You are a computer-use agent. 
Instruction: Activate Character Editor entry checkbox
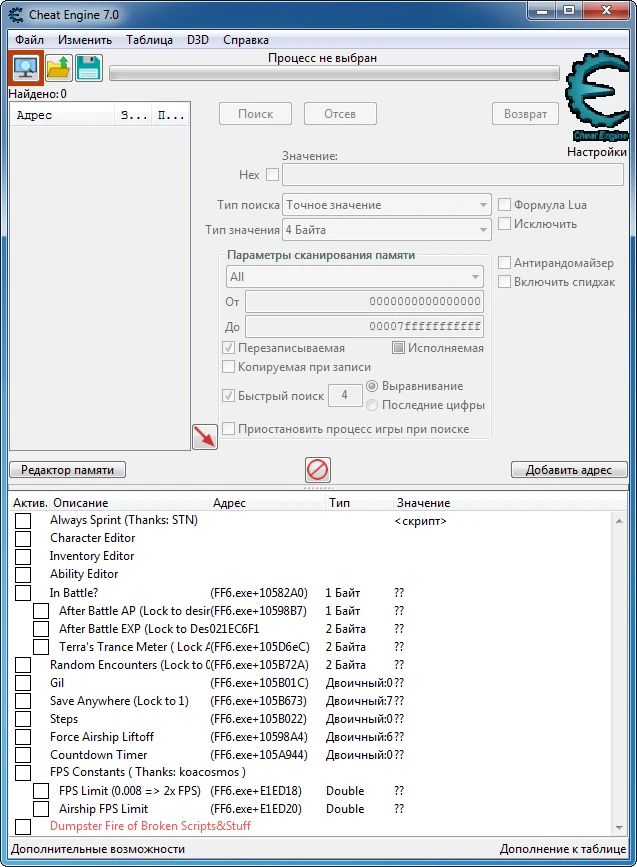tap(23, 539)
